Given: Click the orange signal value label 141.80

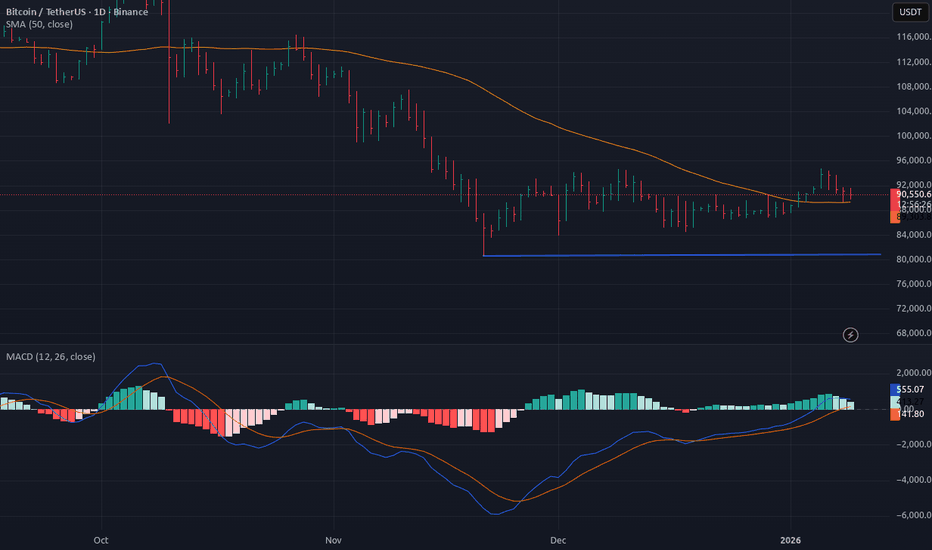Looking at the screenshot, I should (910, 414).
